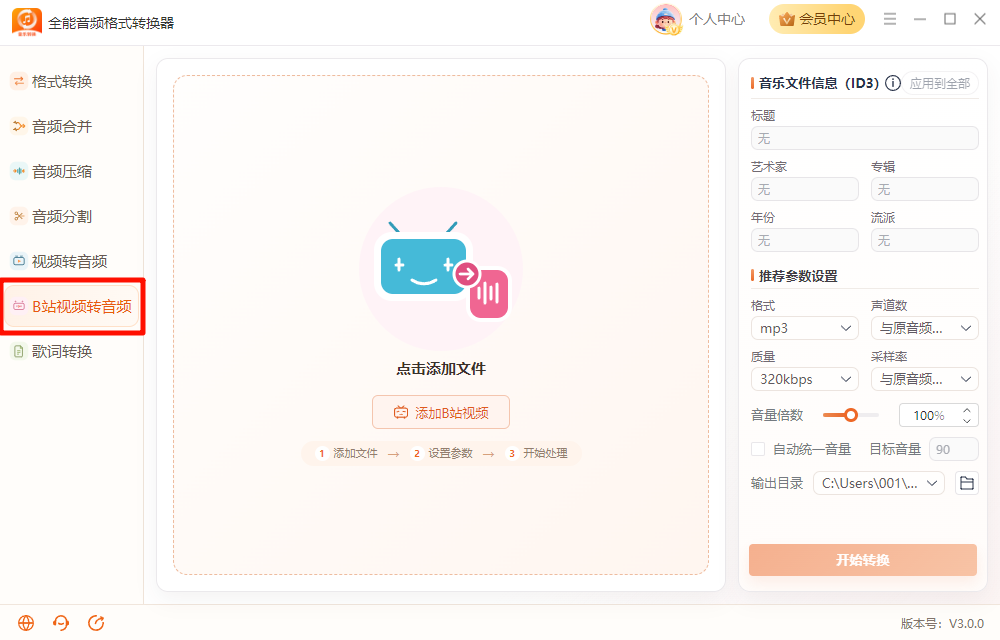Open the 采样率 dropdown

tap(925, 379)
